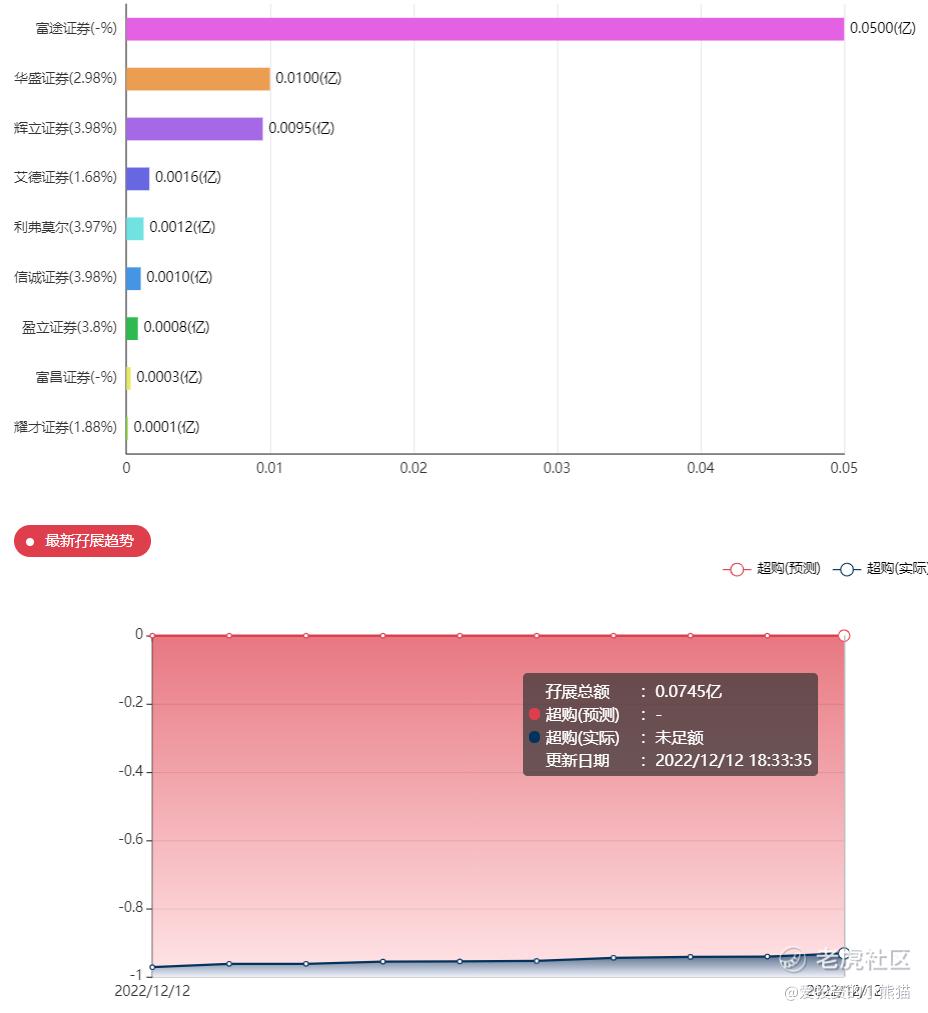Click the 利弗莫尔 cyan bar
The height and width of the screenshot is (1013, 928).
[x=135, y=228]
